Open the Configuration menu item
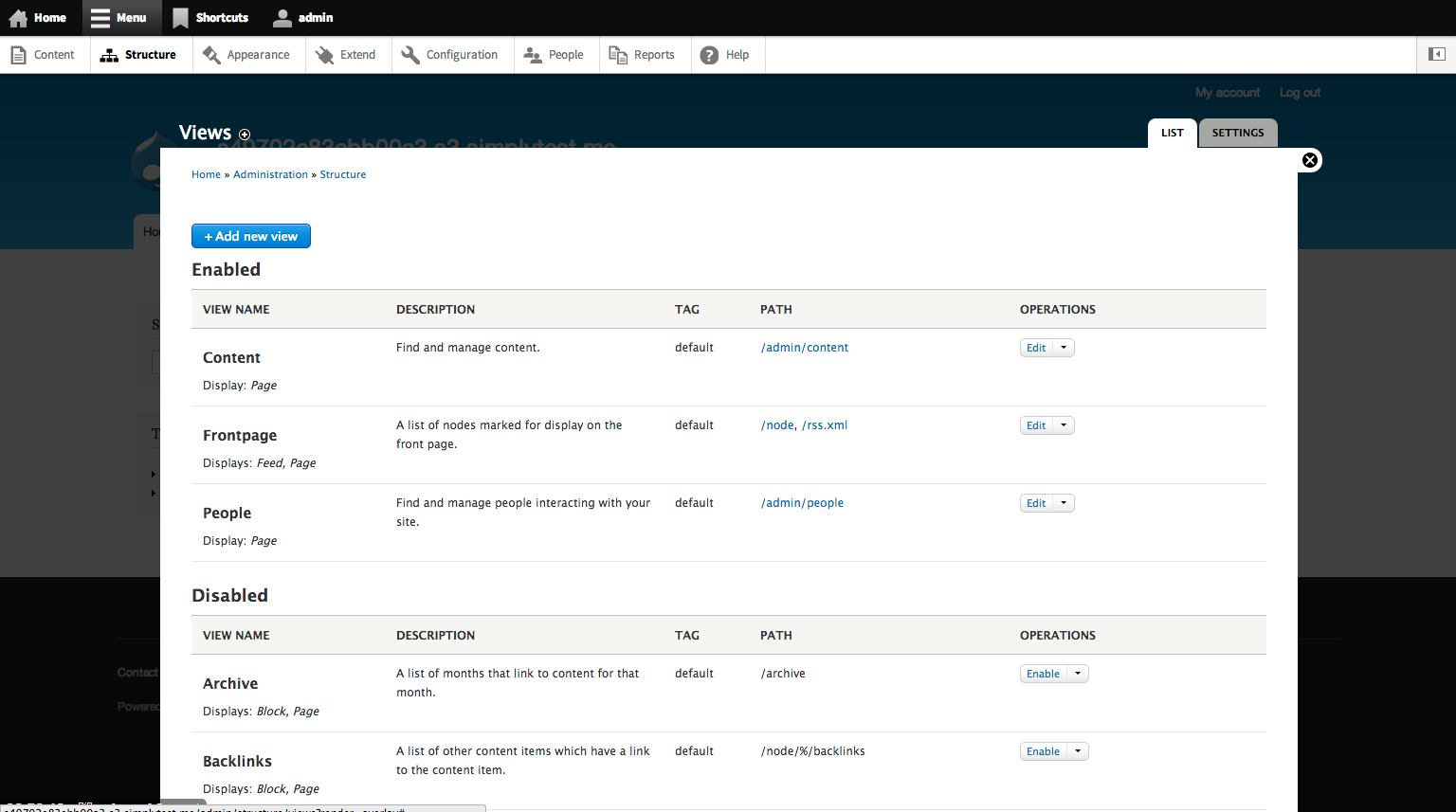 pyautogui.click(x=453, y=55)
